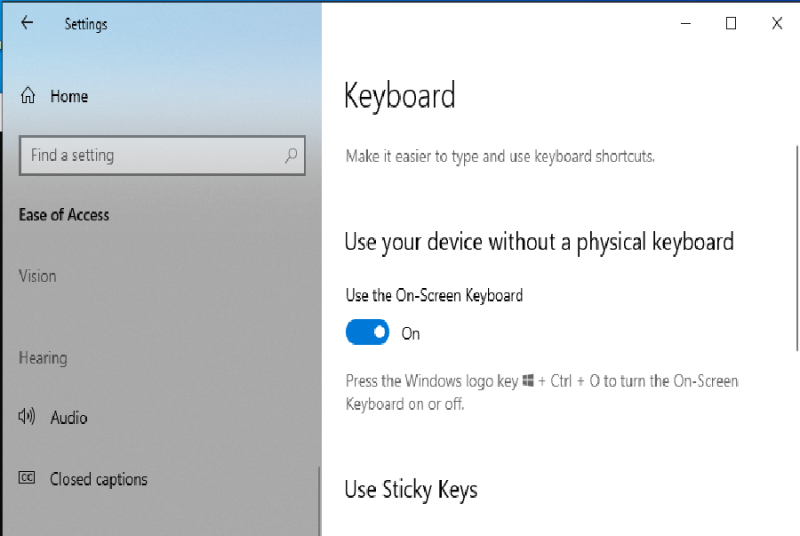
Task: Click the Vision section label
Action: click(38, 276)
